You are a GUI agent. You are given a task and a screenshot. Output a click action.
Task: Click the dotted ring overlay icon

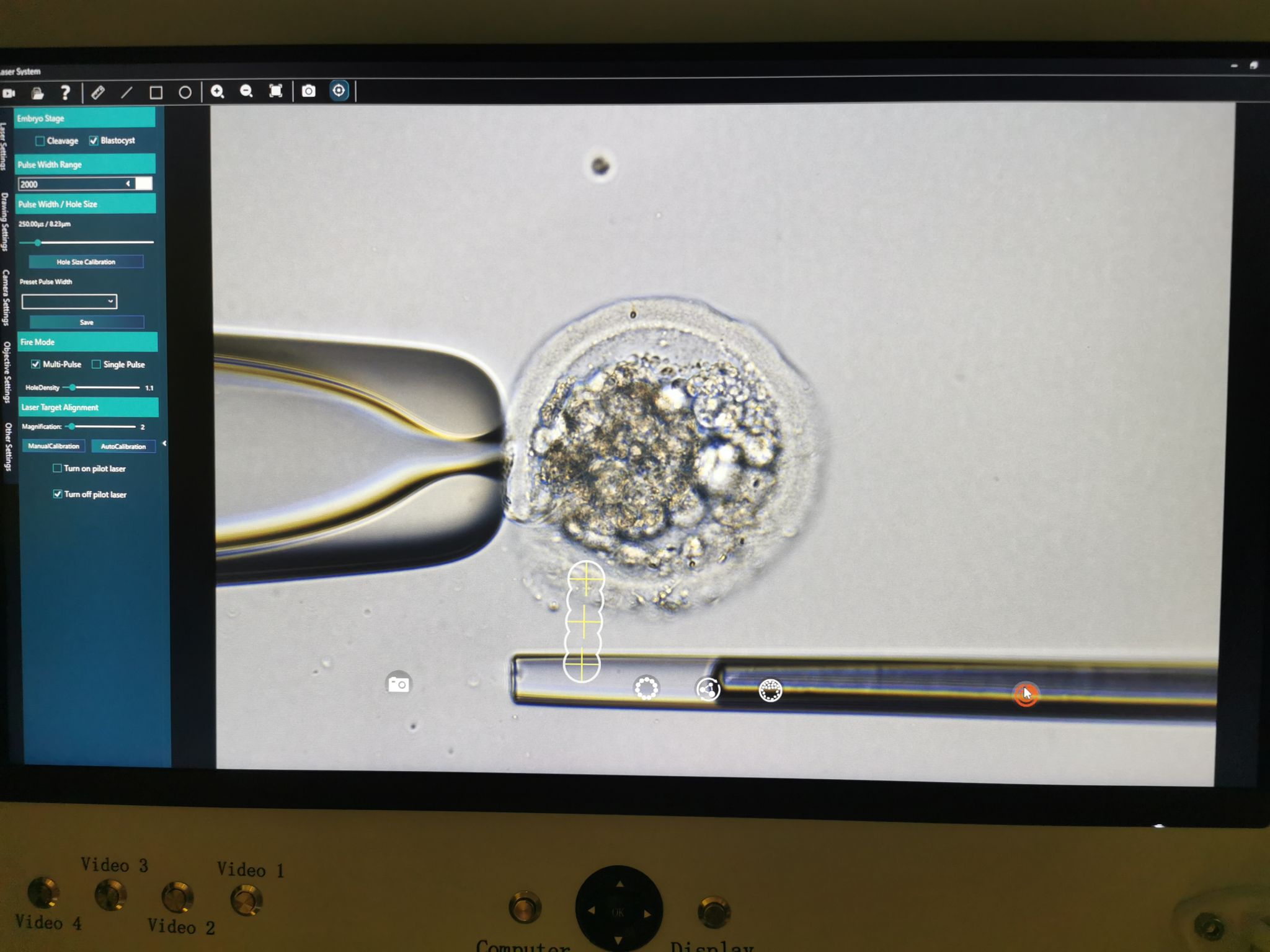point(646,688)
